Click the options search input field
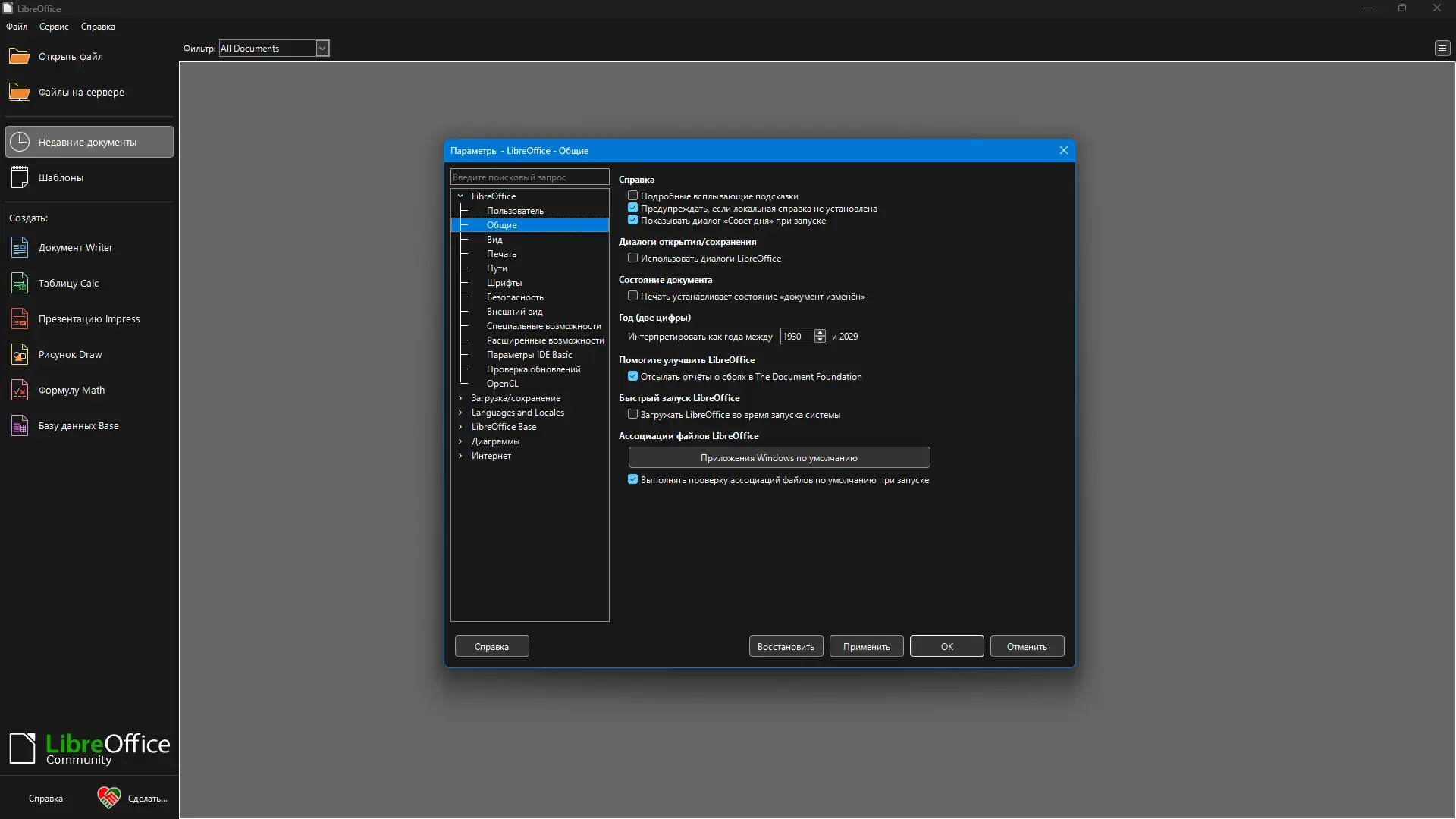Viewport: 1456px width, 819px height. tap(529, 177)
